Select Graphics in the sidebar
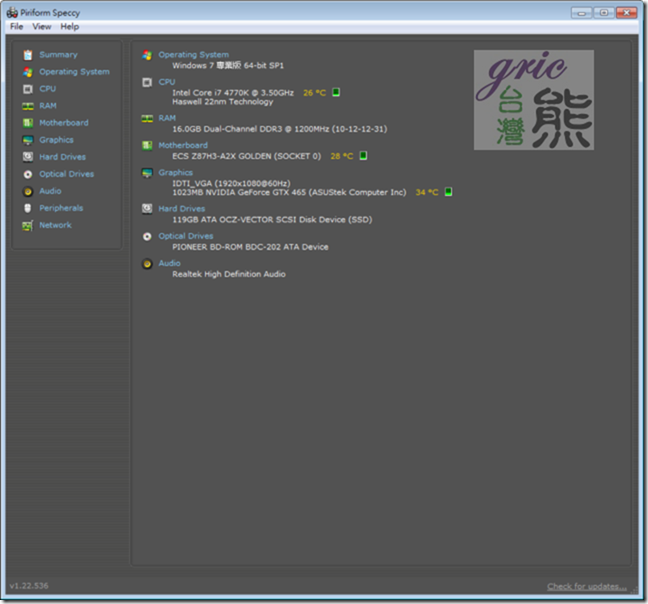 pyautogui.click(x=56, y=140)
